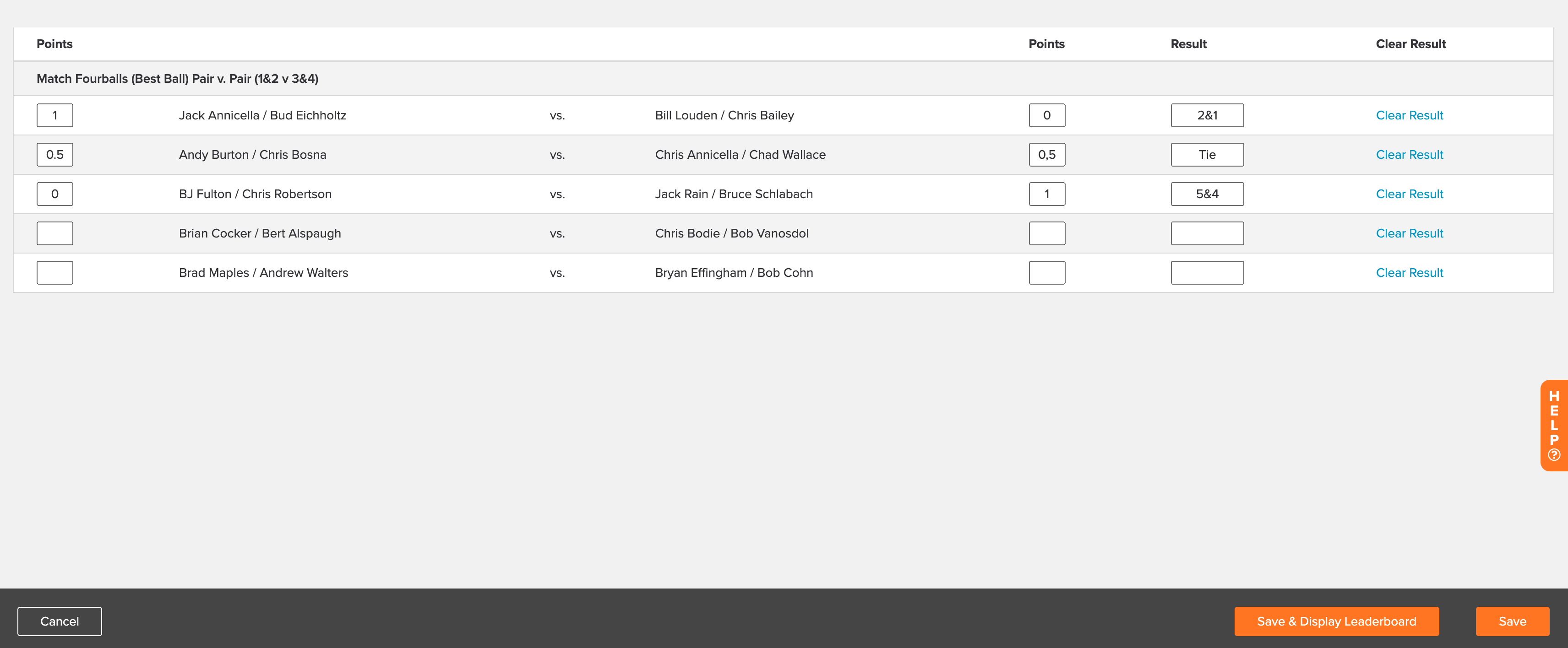The width and height of the screenshot is (1568, 648).
Task: Edit left points field for BJ Fulton pair
Action: click(55, 194)
